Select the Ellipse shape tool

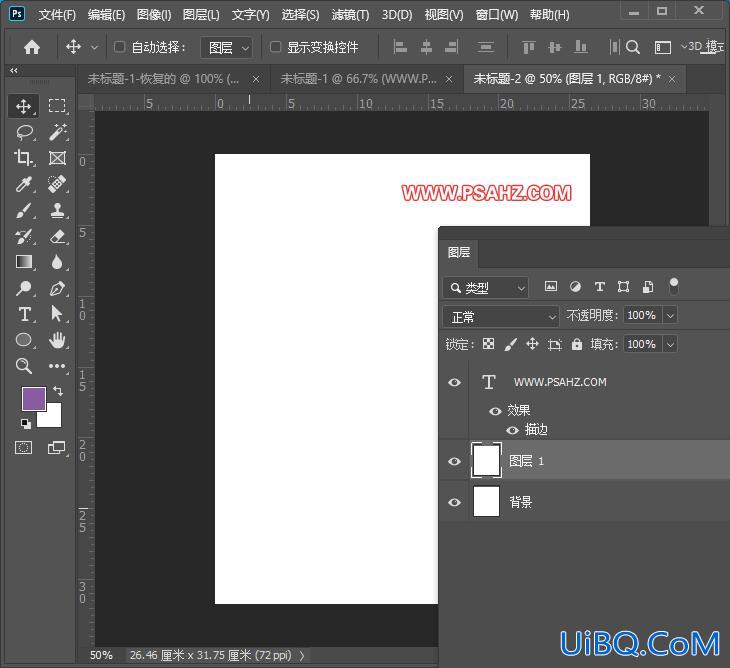(23, 340)
